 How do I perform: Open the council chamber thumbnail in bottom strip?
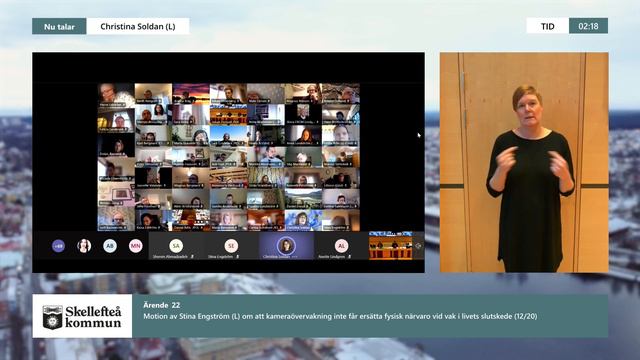391,246
